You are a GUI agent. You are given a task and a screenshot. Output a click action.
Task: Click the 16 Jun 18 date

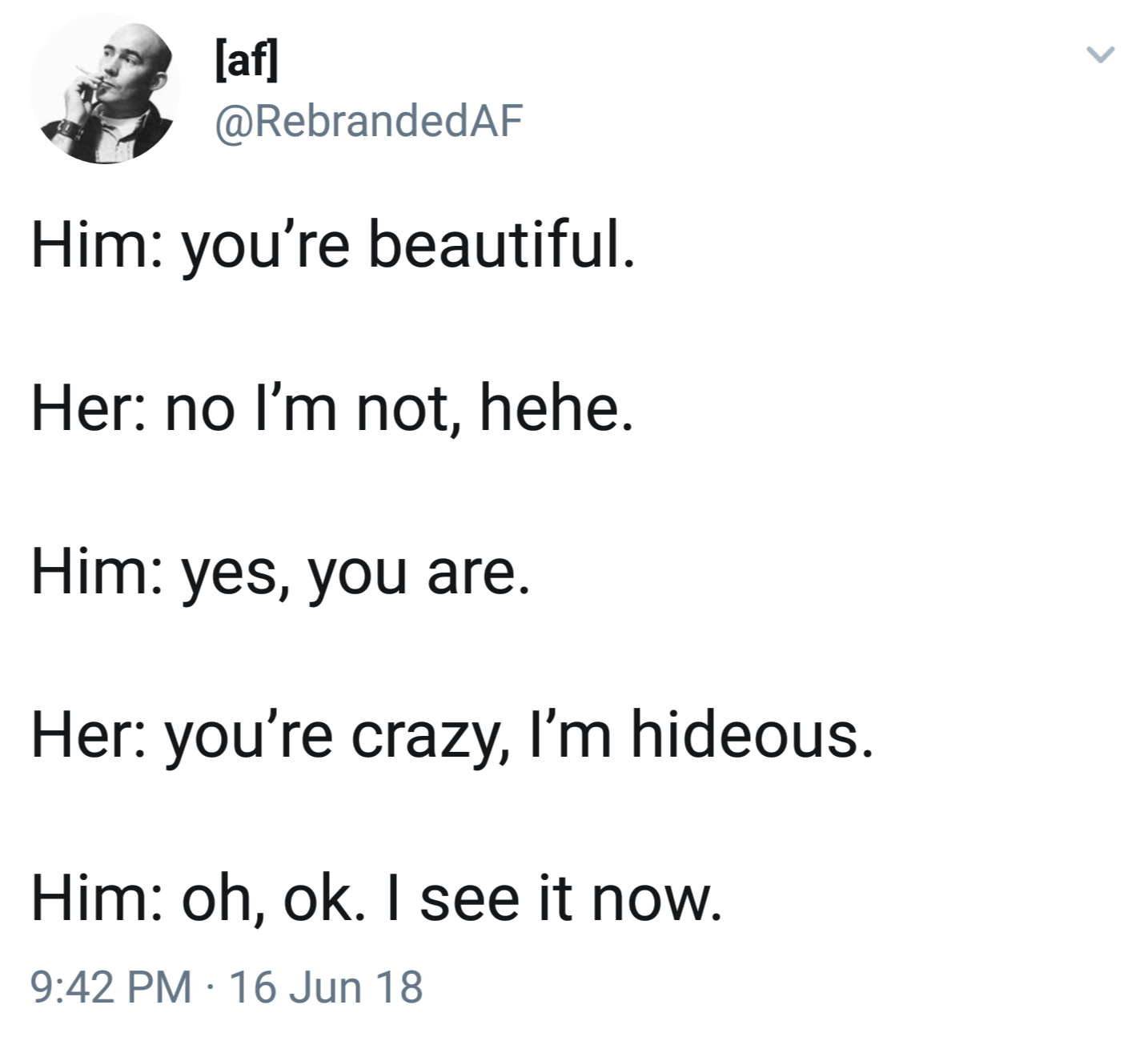tap(326, 987)
